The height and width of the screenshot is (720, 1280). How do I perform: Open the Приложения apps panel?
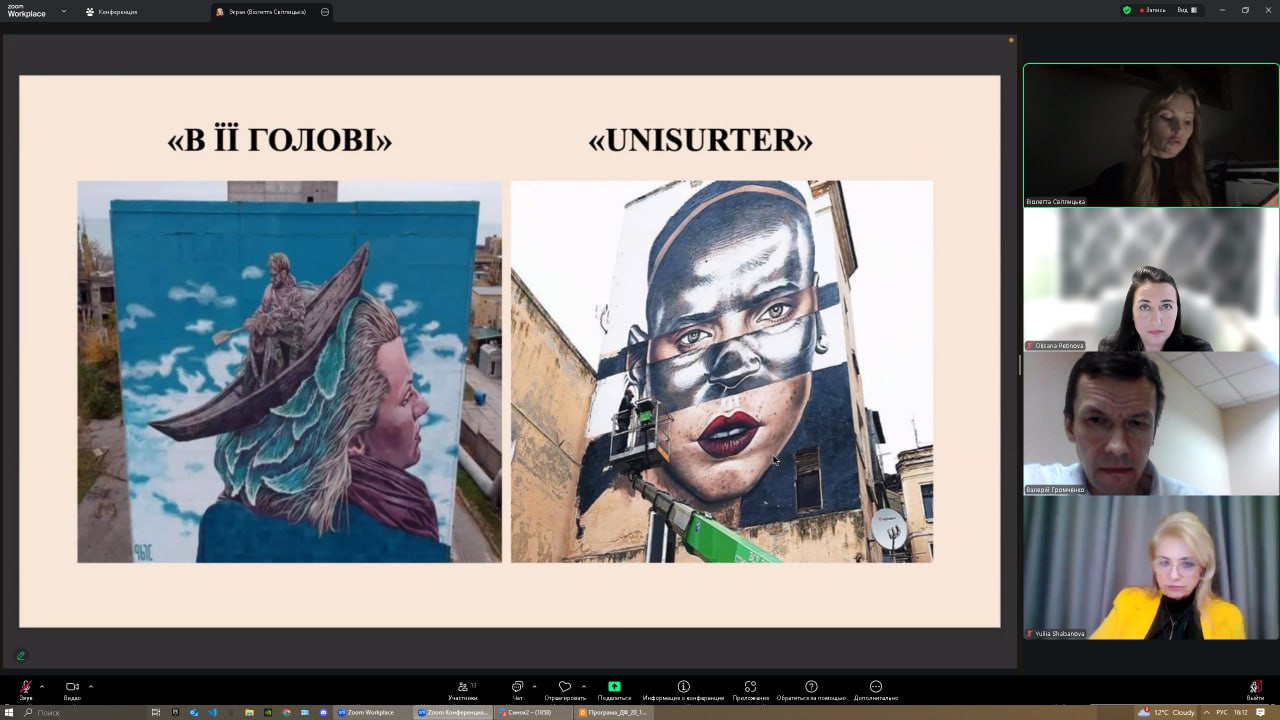(x=750, y=690)
